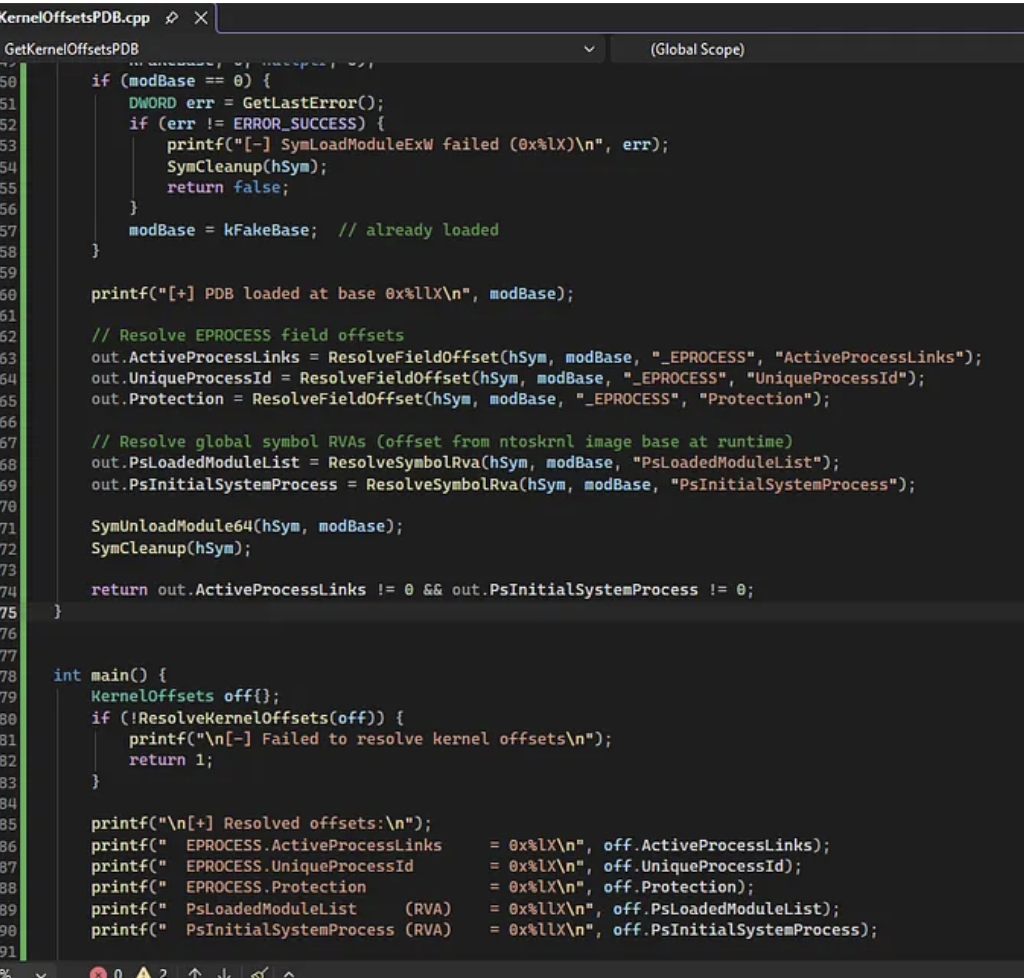This screenshot has width=1024, height=978.
Task: Click printf 'PsInitialSystemProcess (RVA)' line
Action: [484, 930]
